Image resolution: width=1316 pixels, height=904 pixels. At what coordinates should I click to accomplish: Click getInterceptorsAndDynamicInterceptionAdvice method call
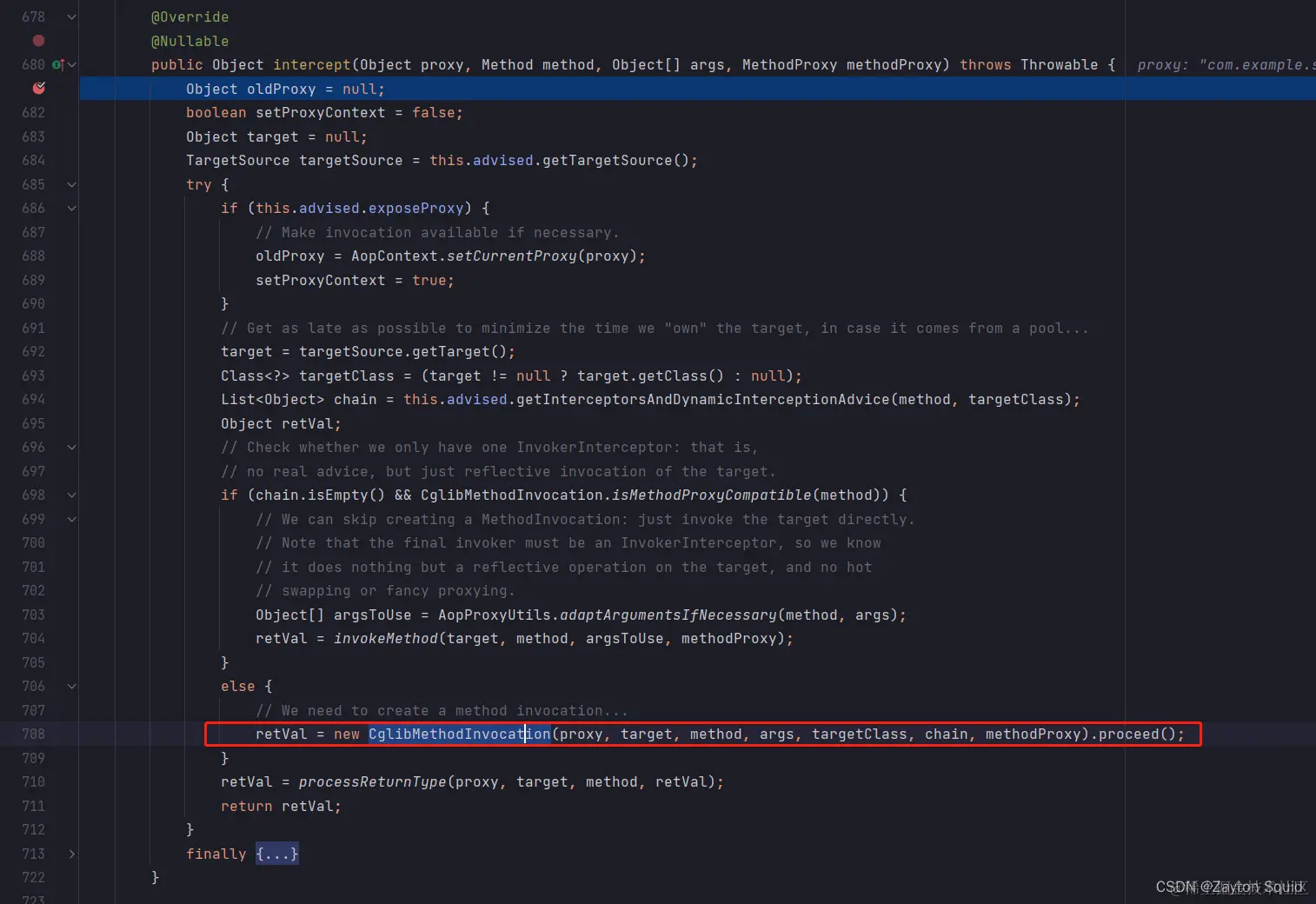coord(703,399)
